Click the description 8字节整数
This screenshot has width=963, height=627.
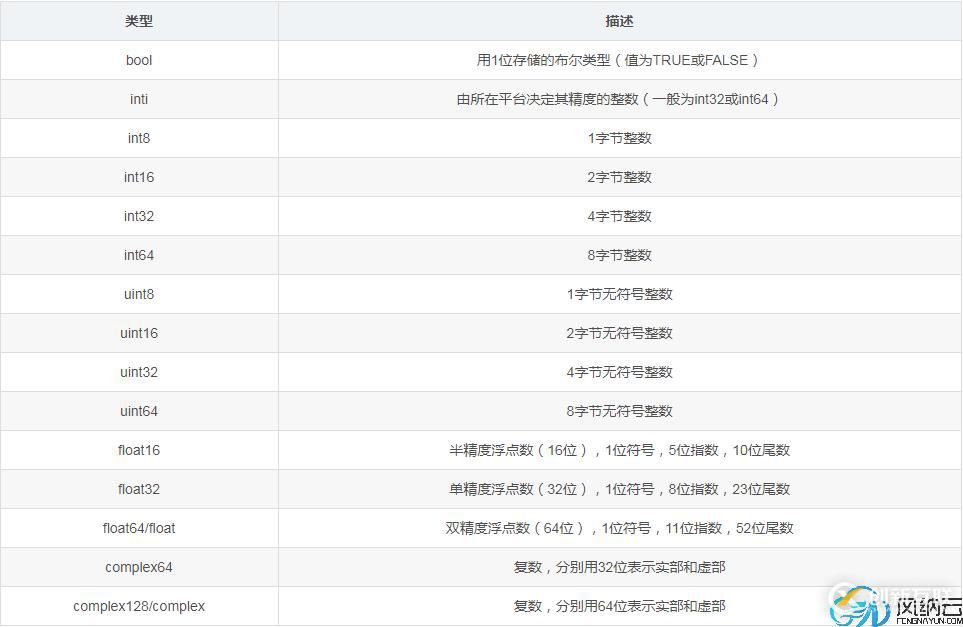point(619,255)
